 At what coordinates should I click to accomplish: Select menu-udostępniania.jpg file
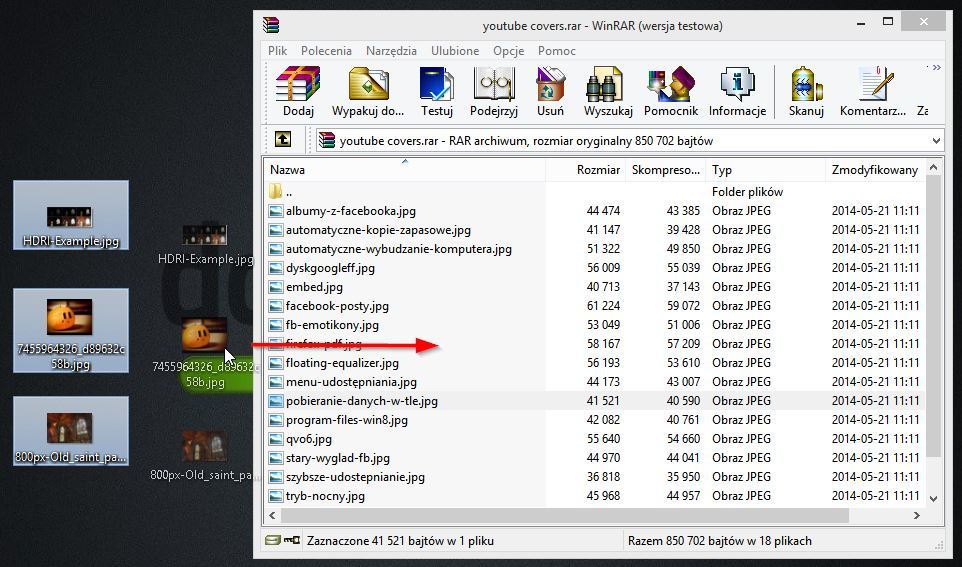tap(351, 382)
